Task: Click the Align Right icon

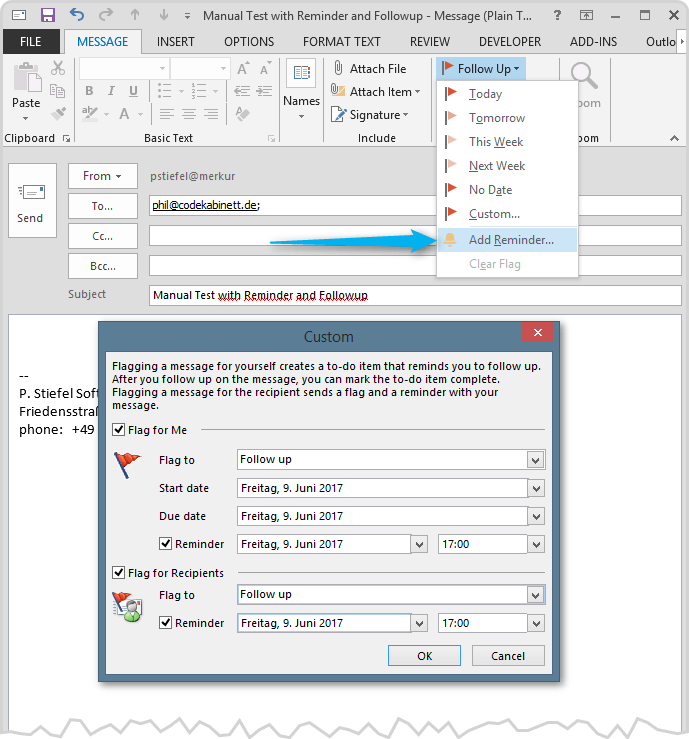Action: (x=211, y=114)
